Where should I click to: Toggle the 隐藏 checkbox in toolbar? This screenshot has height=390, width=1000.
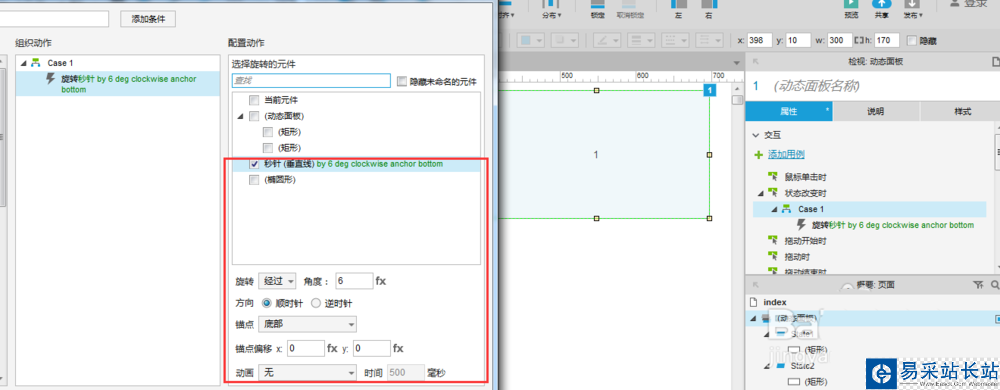coord(911,40)
